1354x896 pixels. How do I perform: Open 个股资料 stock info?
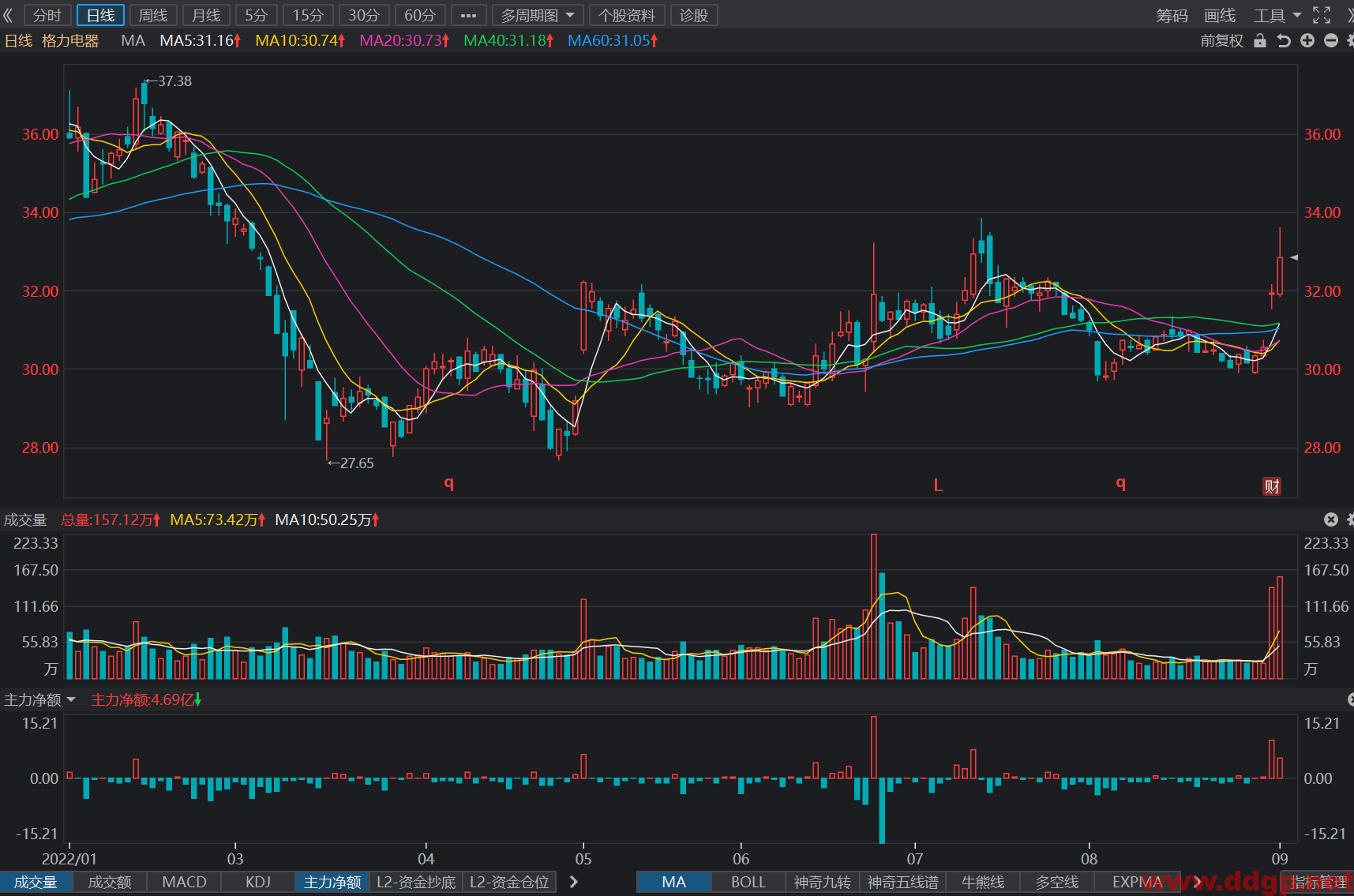[x=627, y=15]
